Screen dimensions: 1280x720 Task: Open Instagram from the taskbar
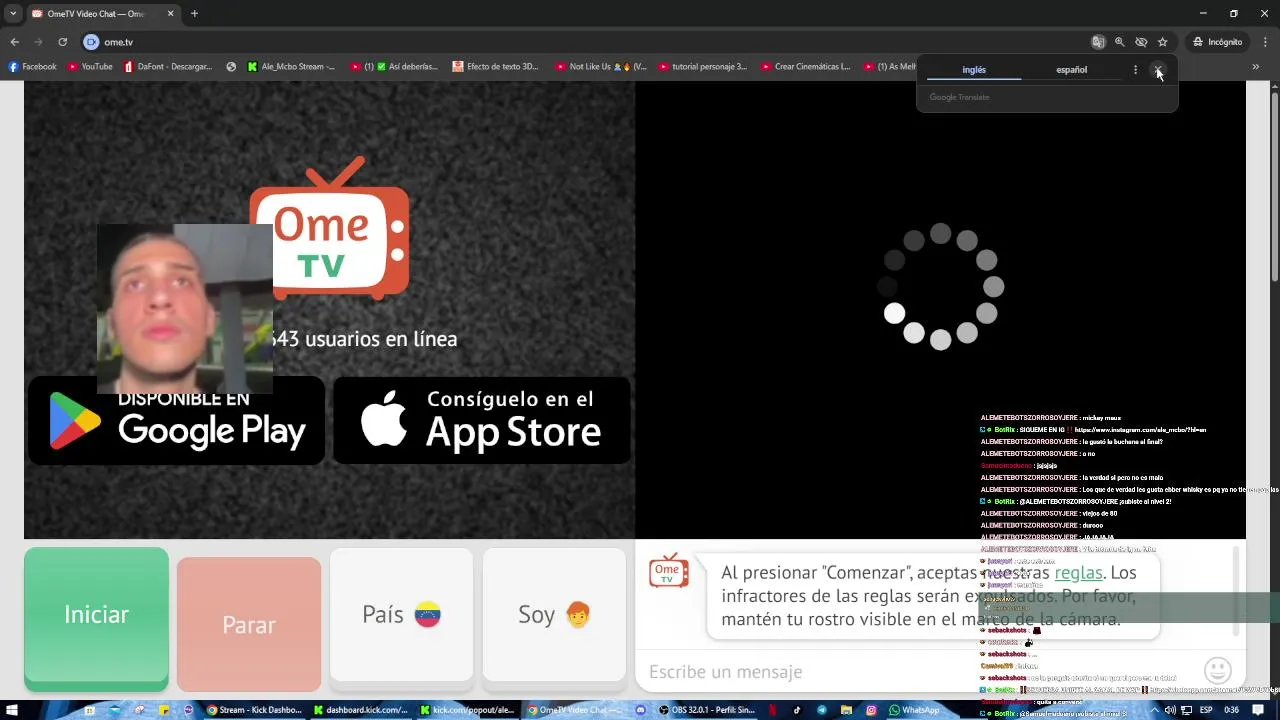871,710
